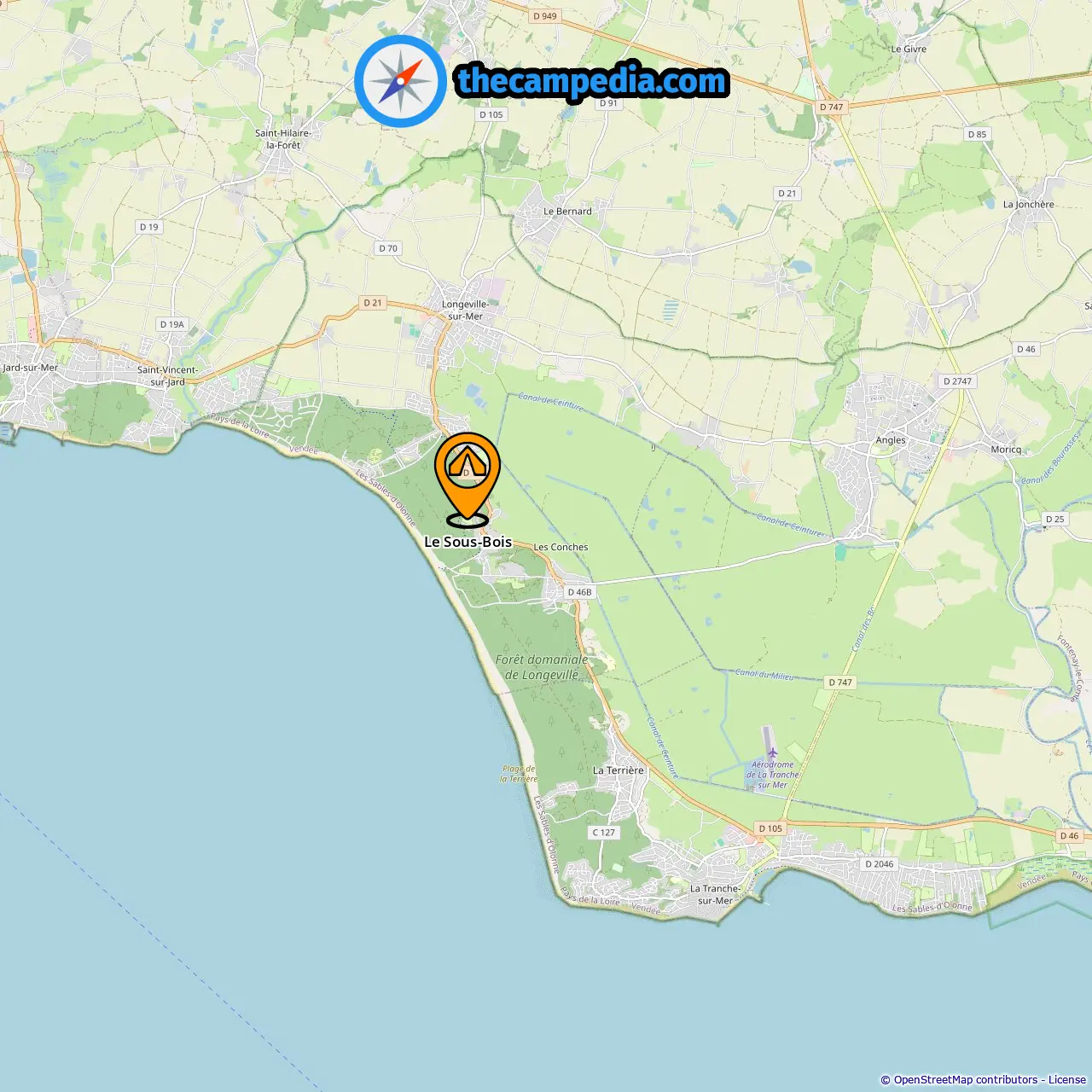This screenshot has width=1092, height=1092.
Task: Click the Angles town label
Action: point(891,440)
